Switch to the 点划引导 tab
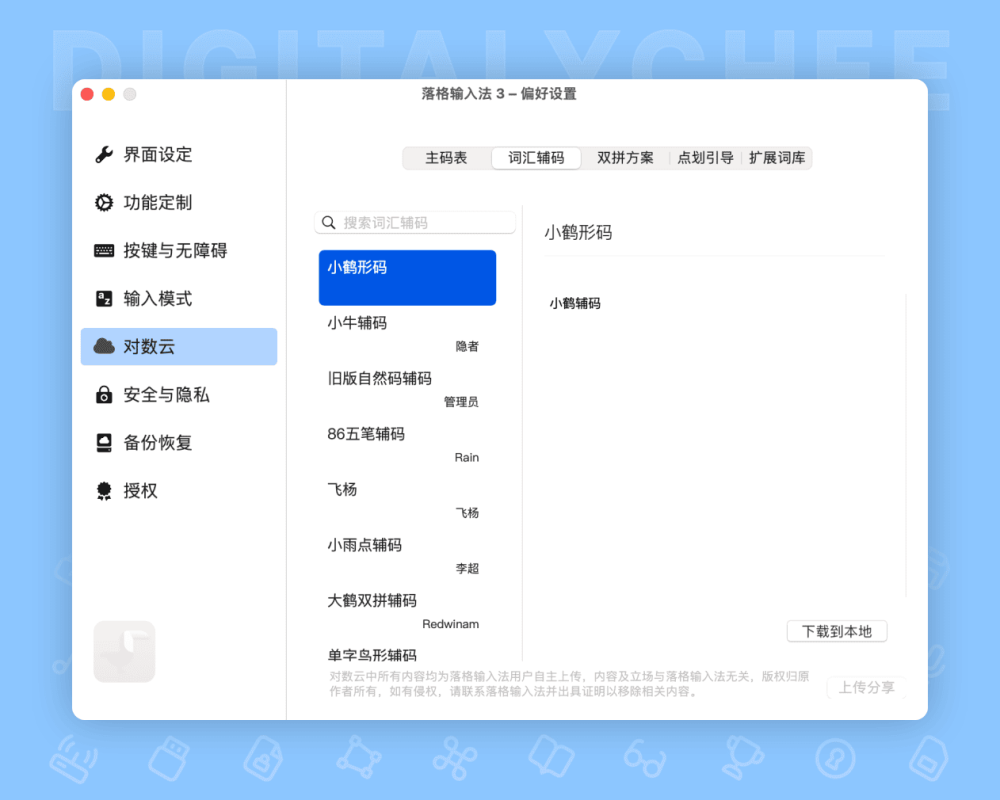This screenshot has height=800, width=1000. point(705,158)
